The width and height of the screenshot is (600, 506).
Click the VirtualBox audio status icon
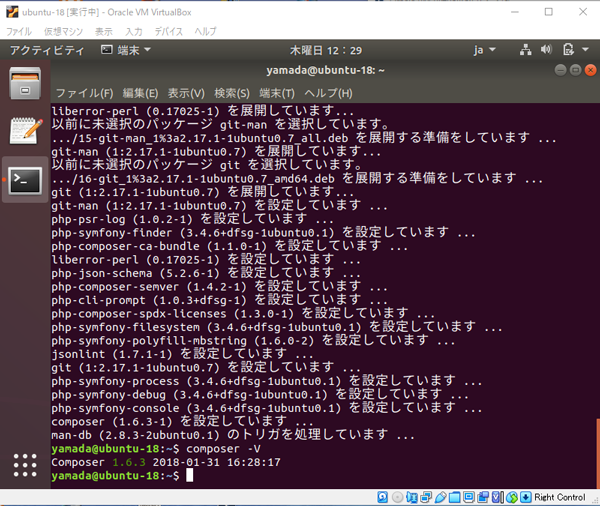click(x=412, y=497)
